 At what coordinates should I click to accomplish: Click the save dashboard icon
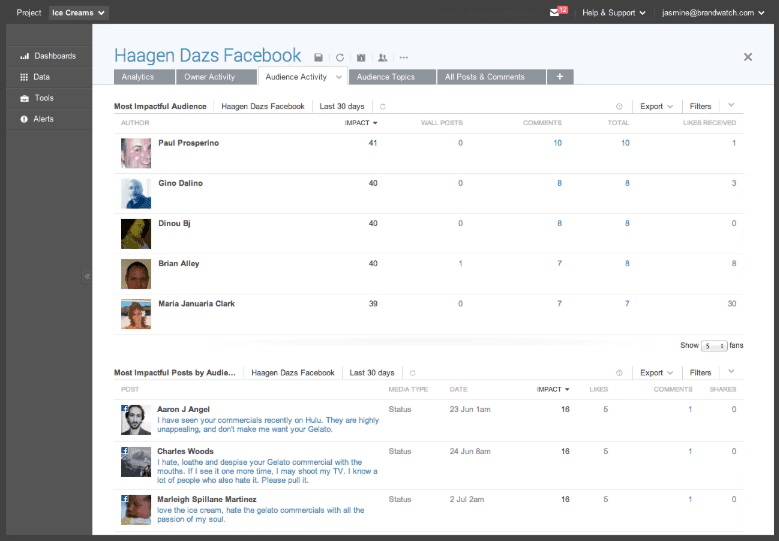[318, 58]
